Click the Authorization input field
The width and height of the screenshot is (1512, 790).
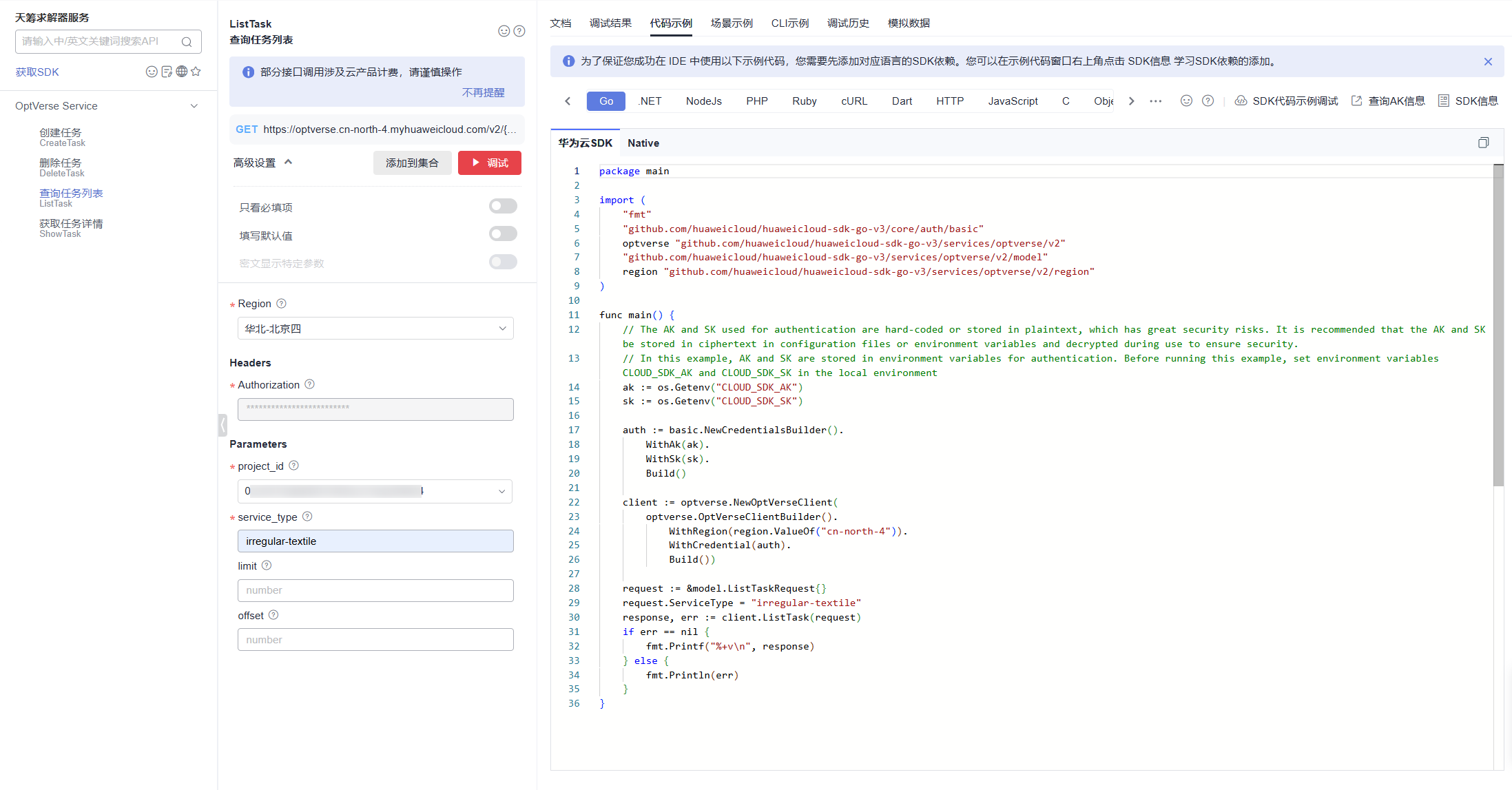[x=375, y=409]
